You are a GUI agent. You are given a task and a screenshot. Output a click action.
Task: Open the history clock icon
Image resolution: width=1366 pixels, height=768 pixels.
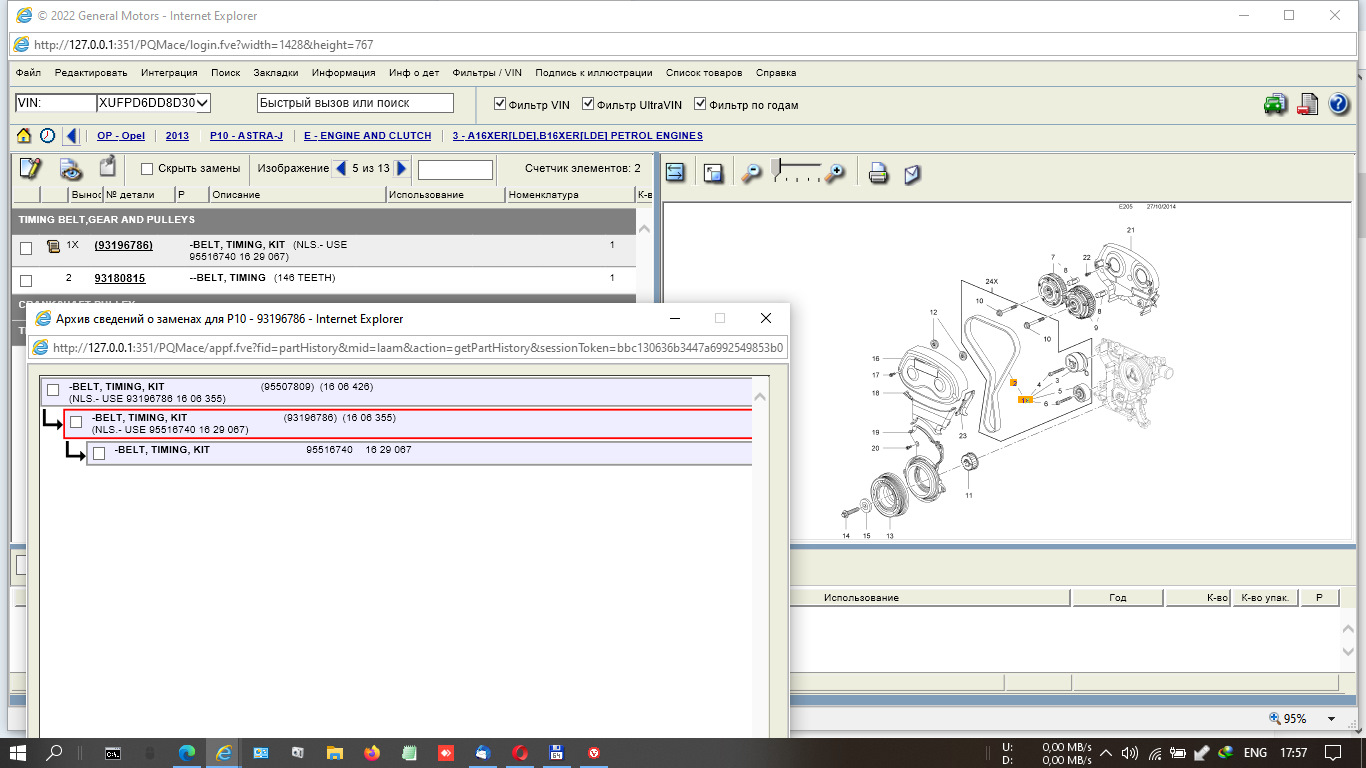47,136
